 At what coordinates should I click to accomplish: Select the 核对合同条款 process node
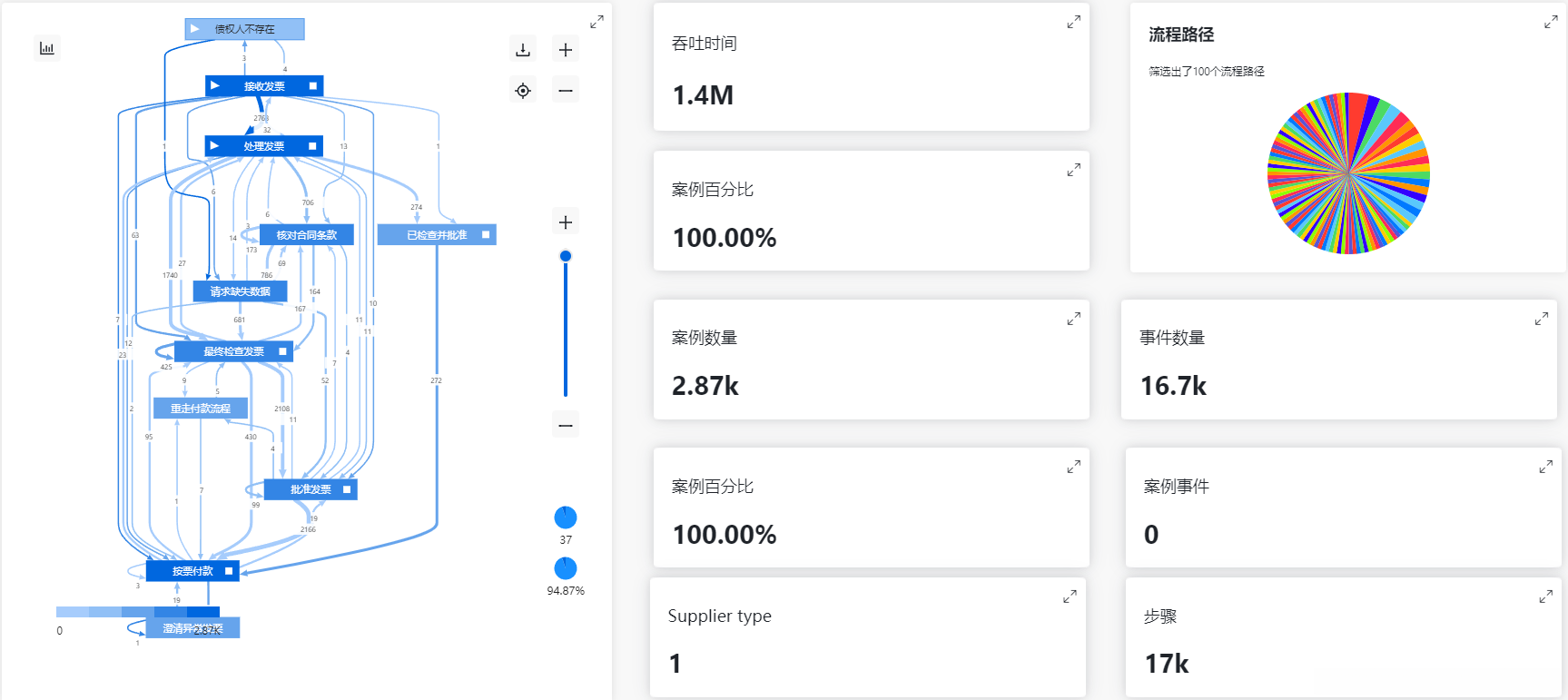pyautogui.click(x=306, y=235)
